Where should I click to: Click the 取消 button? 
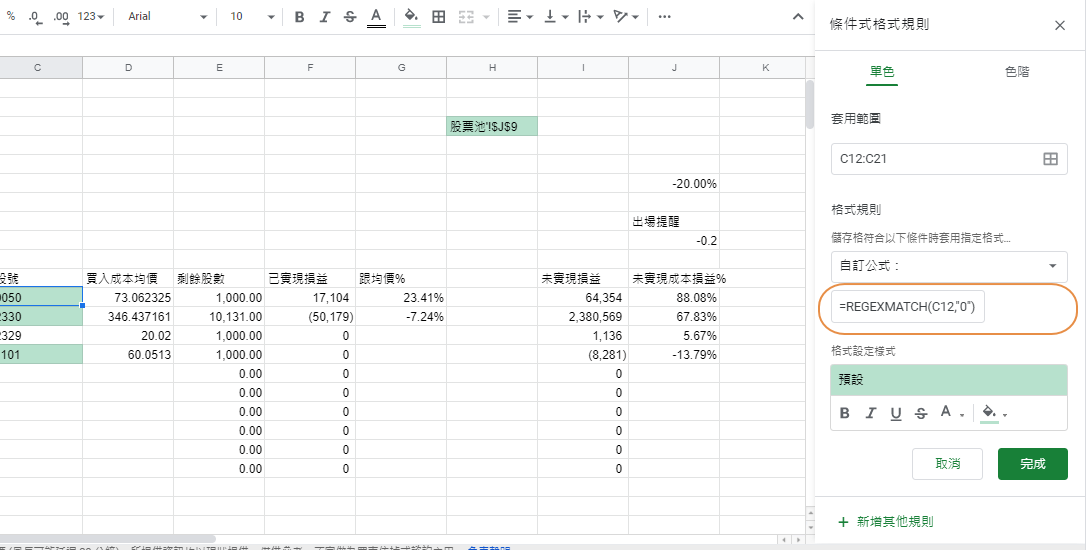947,464
